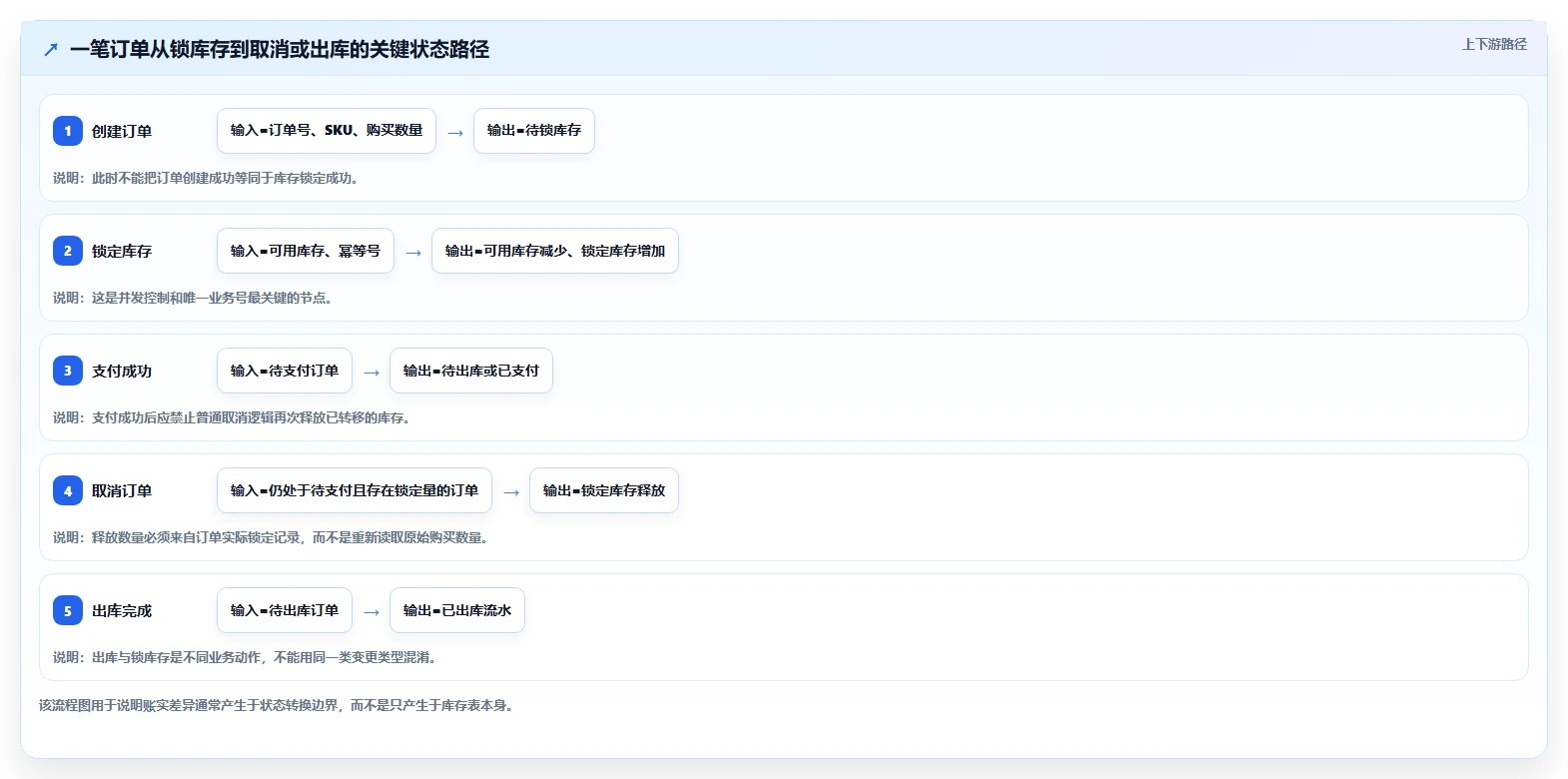Click the 支付成功 step title
This screenshot has height=779, width=1568.
coord(122,371)
